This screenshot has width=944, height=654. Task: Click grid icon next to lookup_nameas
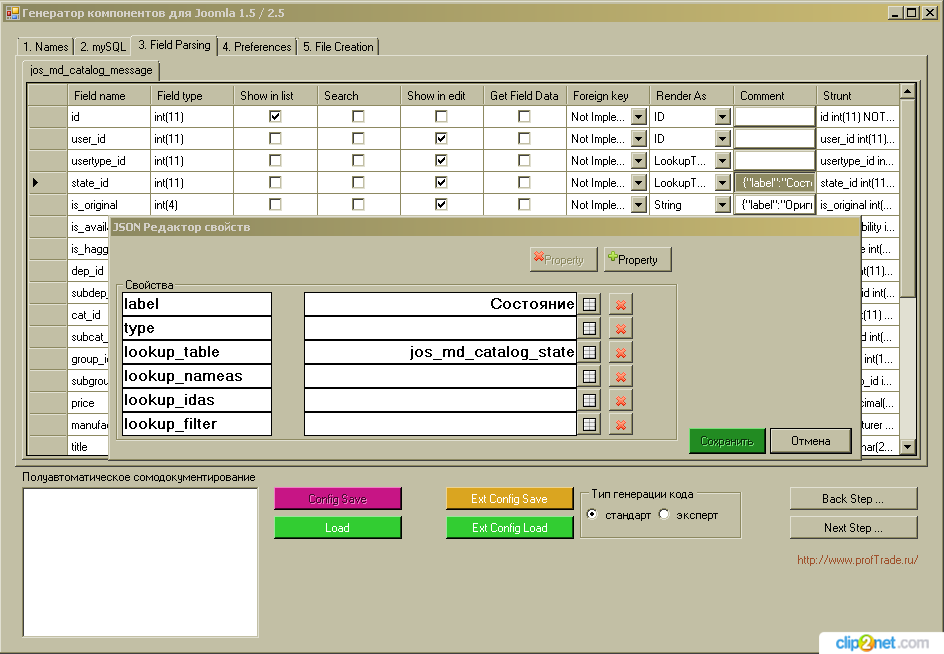point(590,376)
